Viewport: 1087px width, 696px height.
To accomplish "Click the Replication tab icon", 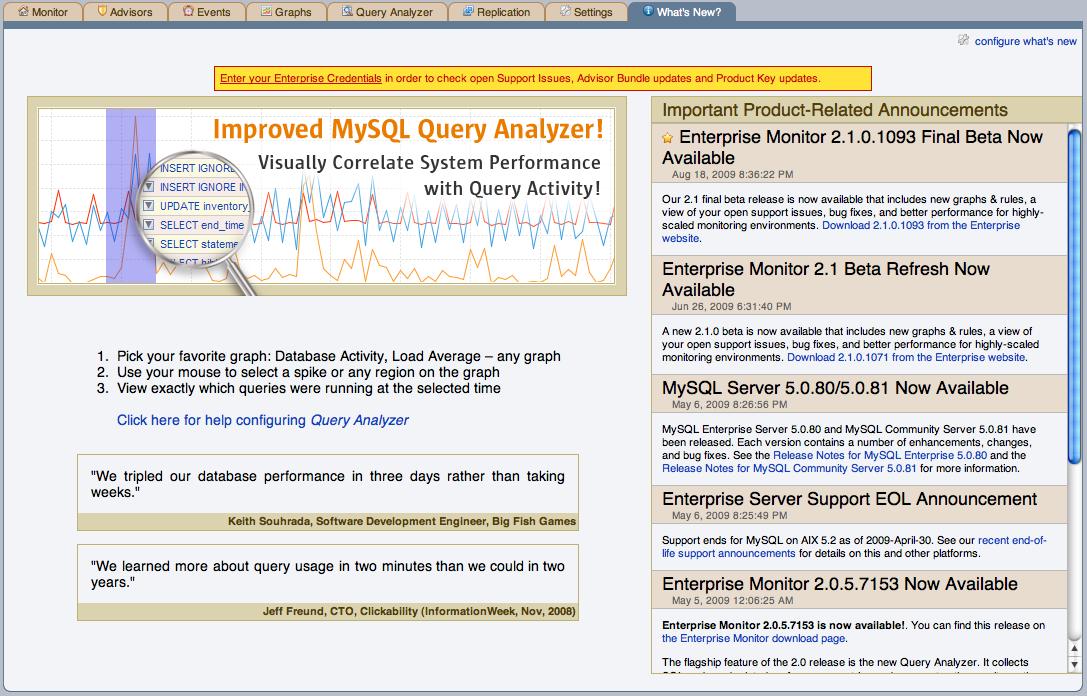I will pyautogui.click(x=467, y=12).
